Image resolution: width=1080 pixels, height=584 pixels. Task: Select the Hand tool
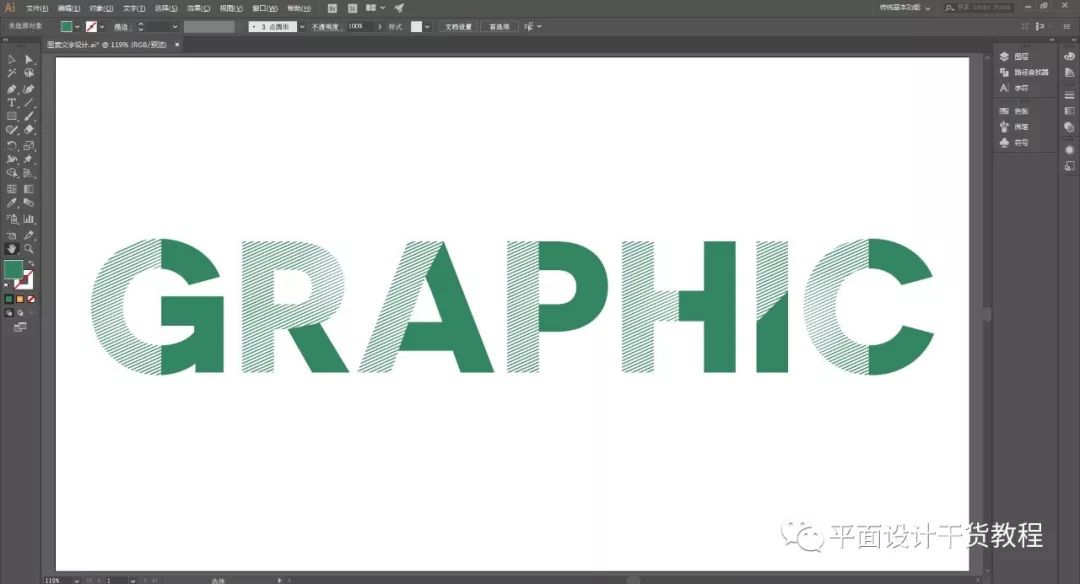pos(12,249)
